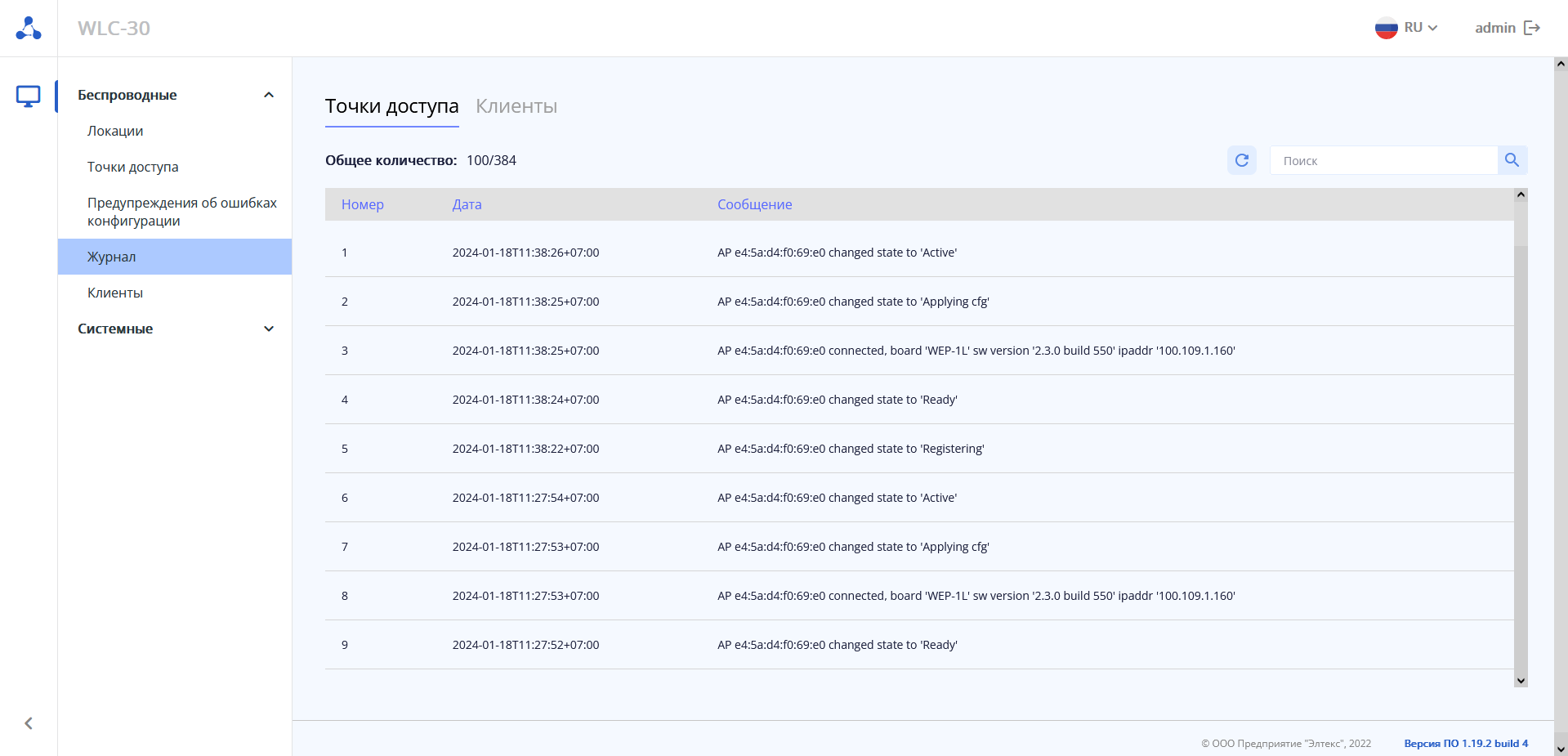1568x756 pixels.
Task: Collapse the Беспроводные menu section
Action: (x=268, y=95)
